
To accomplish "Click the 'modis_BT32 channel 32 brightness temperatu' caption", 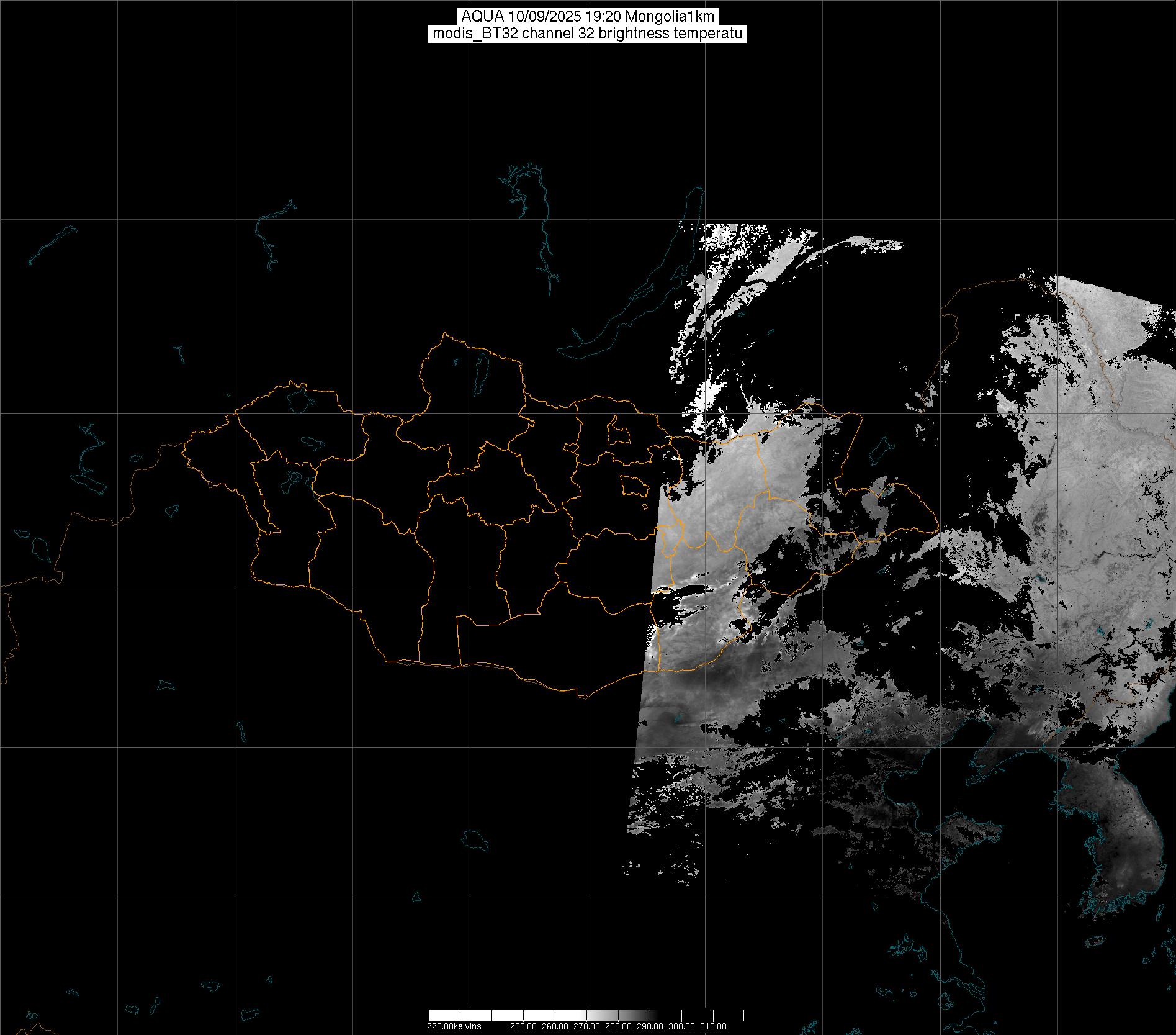I will [x=588, y=34].
